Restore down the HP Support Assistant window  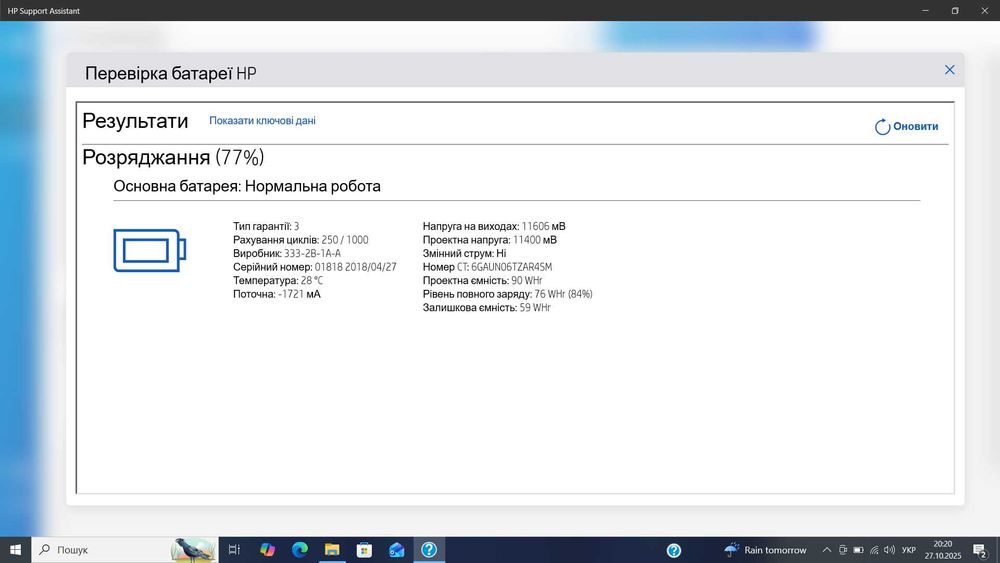[x=955, y=10]
